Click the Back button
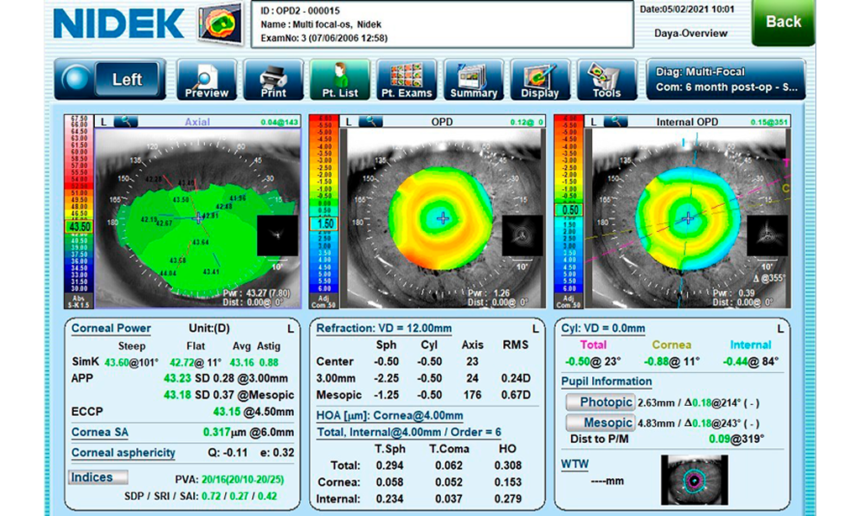The height and width of the screenshot is (516, 860). click(783, 22)
